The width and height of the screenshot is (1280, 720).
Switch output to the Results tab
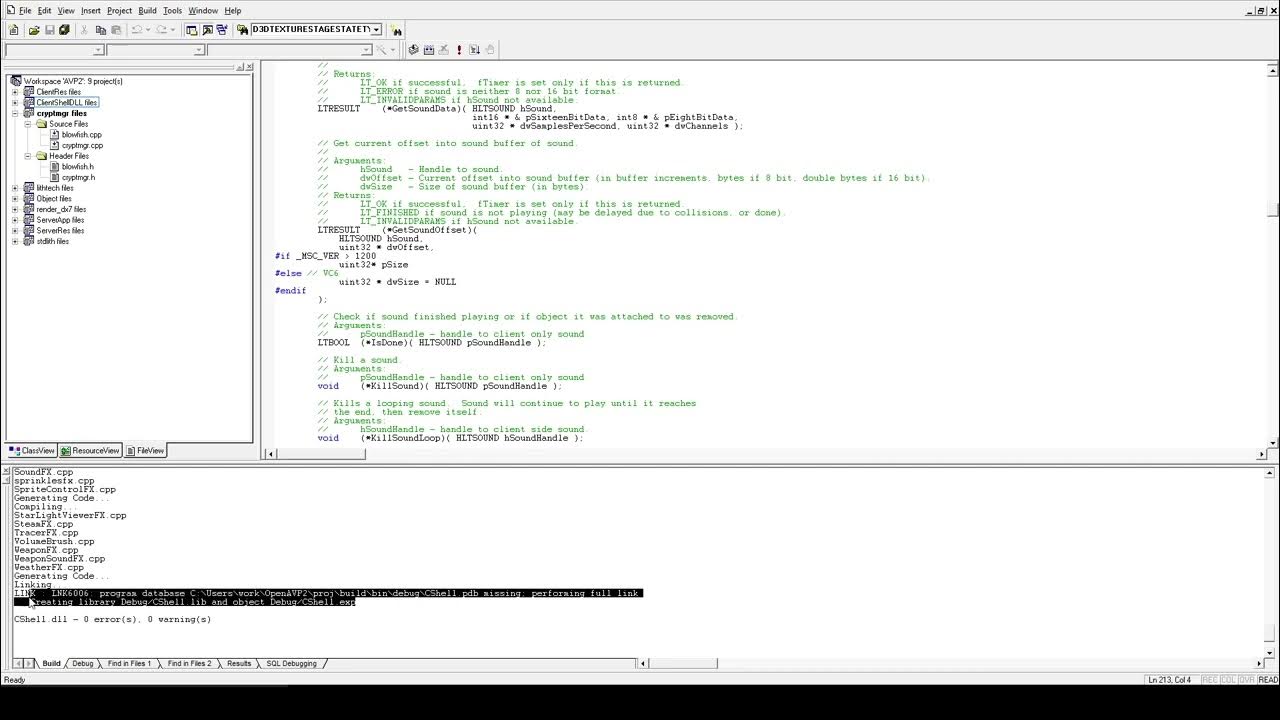[x=239, y=663]
